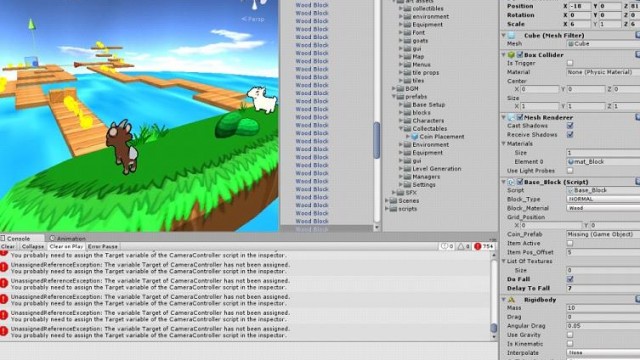
Task: Toggle the Box Collider enabled checkbox
Action: (520, 55)
